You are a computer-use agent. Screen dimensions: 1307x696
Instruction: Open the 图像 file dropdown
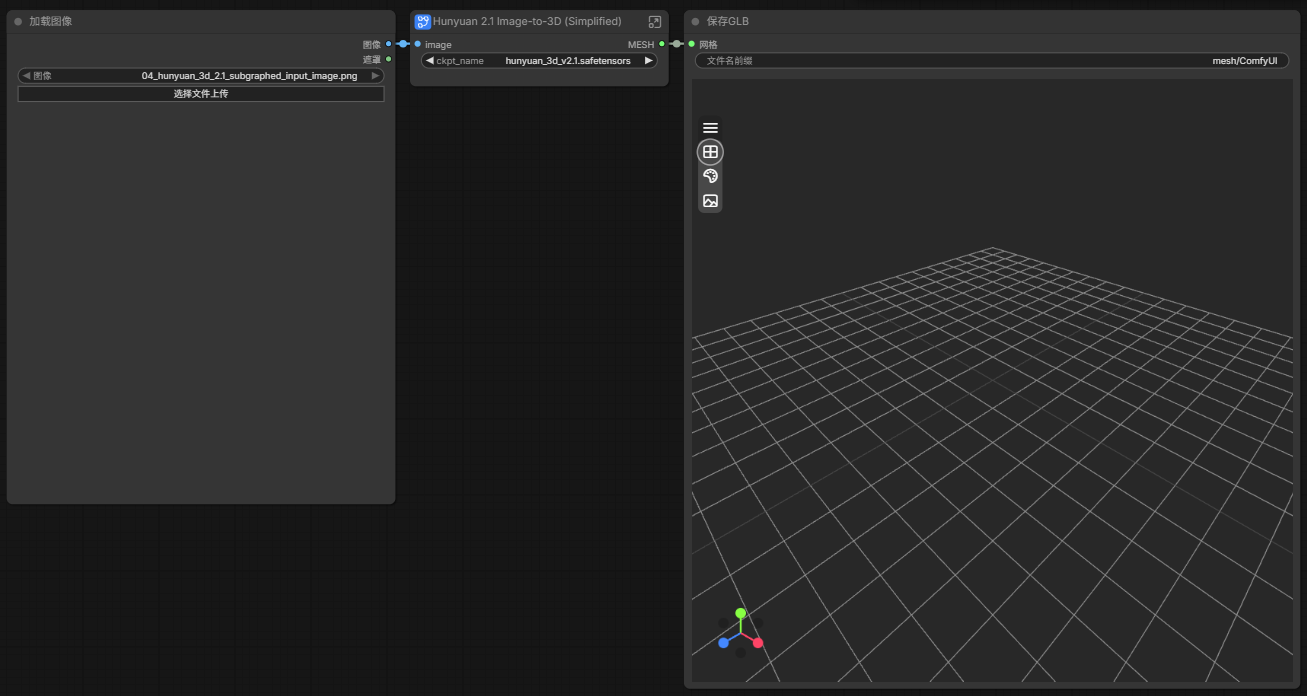[201, 76]
